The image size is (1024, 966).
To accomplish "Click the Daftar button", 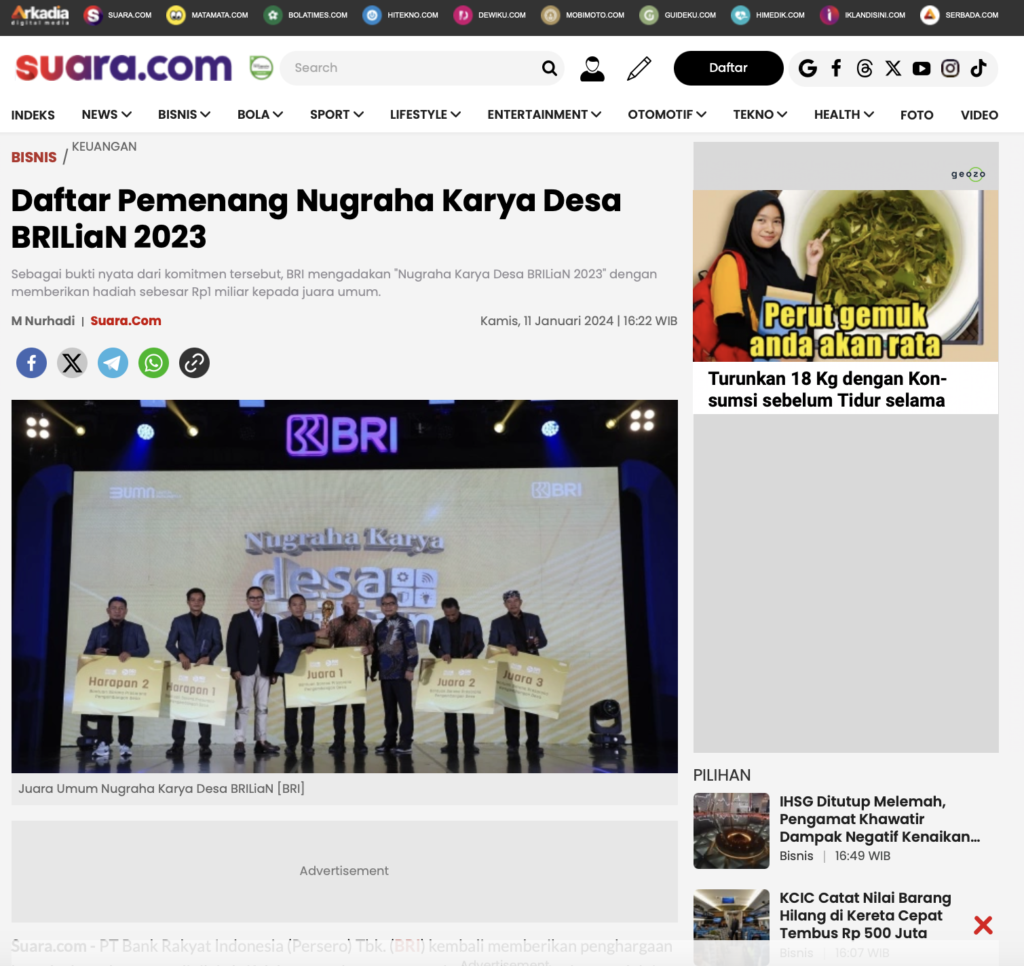I will tap(728, 68).
